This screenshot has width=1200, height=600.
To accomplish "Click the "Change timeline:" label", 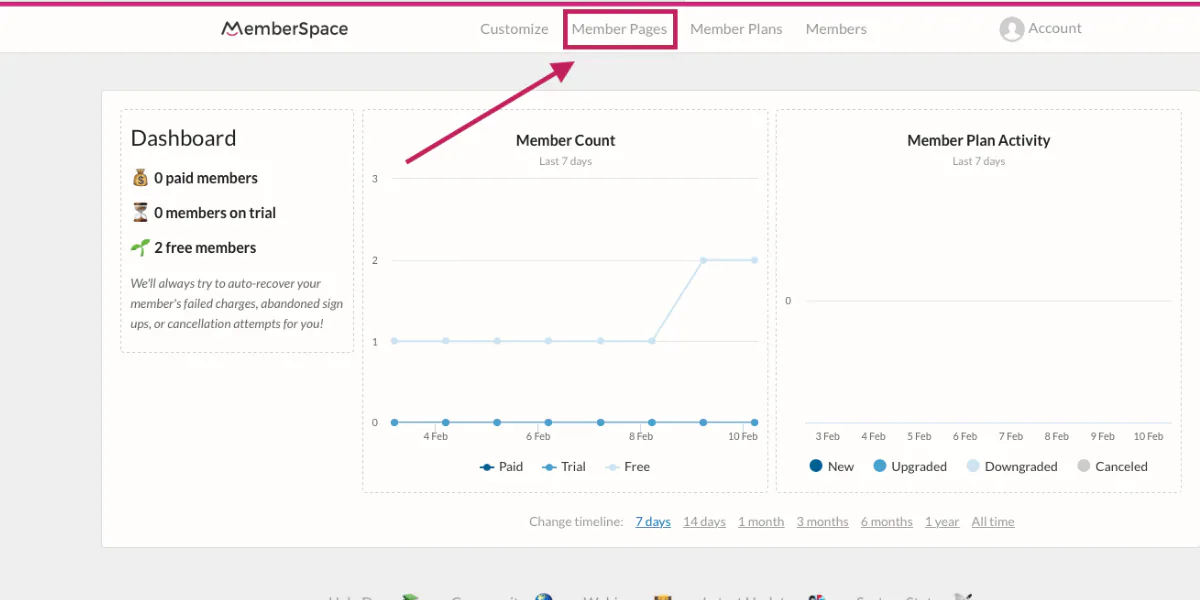I will pyautogui.click(x=576, y=521).
